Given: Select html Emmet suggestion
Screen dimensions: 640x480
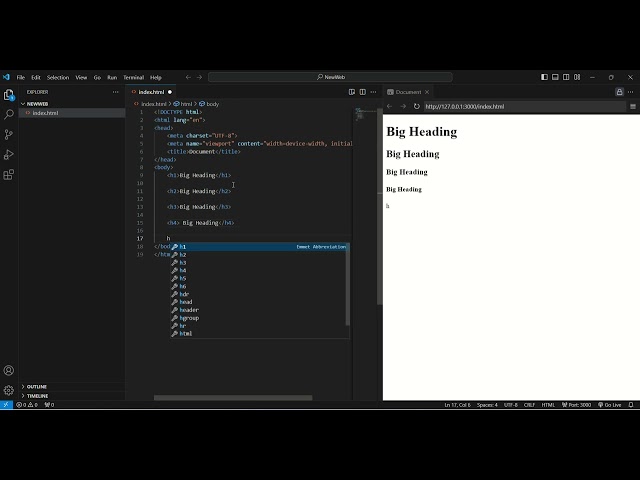Looking at the screenshot, I should pyautogui.click(x=260, y=333).
